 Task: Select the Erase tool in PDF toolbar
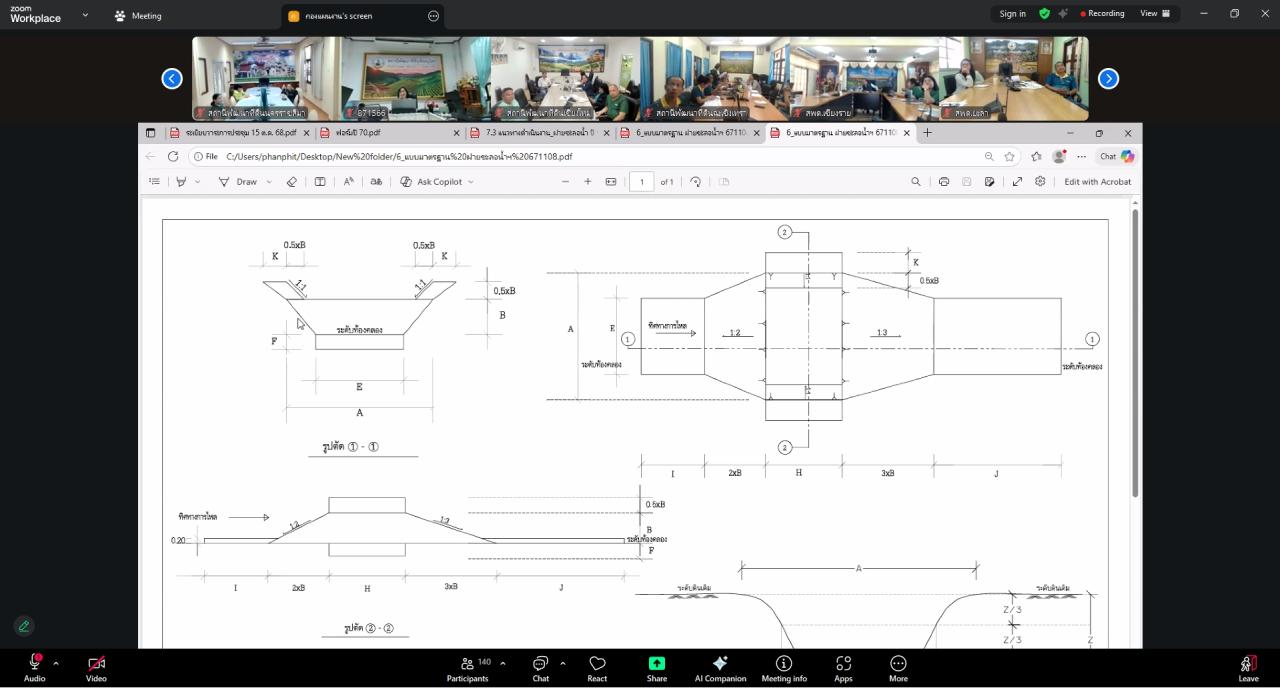(292, 182)
